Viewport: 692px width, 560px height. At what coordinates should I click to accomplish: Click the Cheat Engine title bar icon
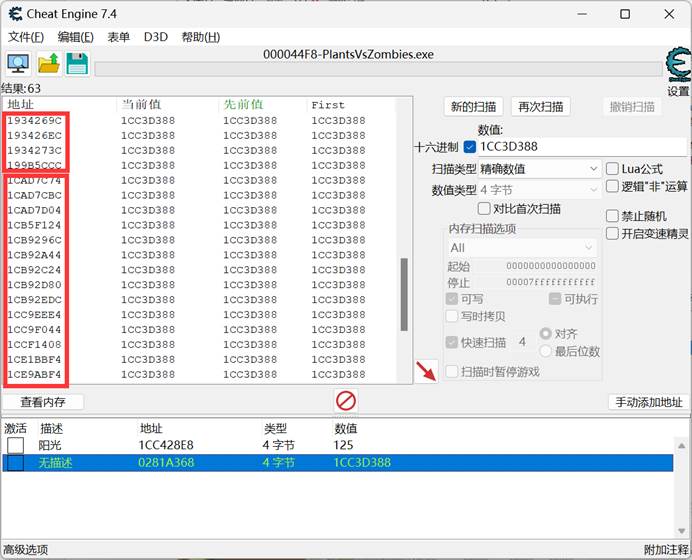coord(15,14)
